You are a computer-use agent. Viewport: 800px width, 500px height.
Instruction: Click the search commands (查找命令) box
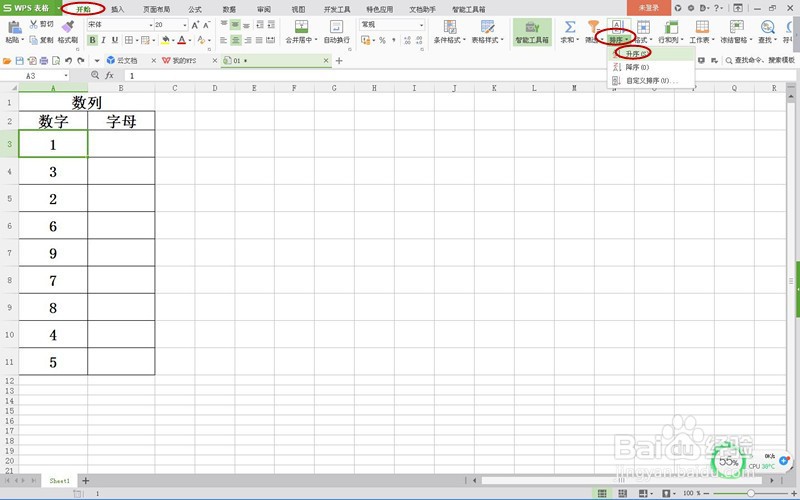tap(760, 61)
